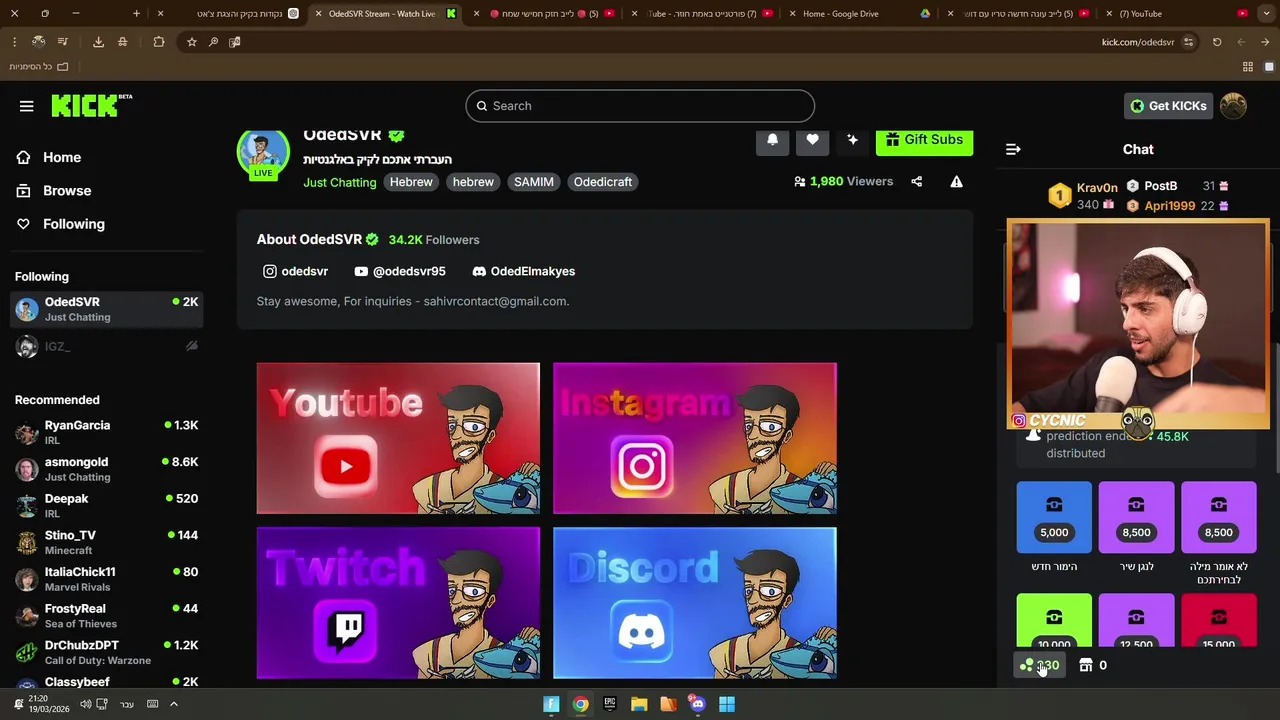This screenshot has height=720, width=1280.
Task: Click the Gift Subs button
Action: tap(924, 140)
